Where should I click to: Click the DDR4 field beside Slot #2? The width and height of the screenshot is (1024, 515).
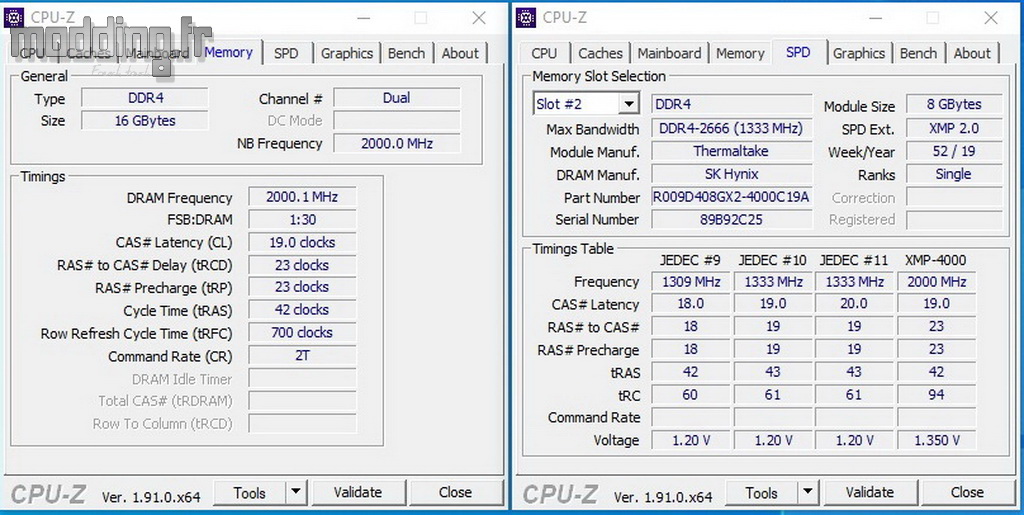pyautogui.click(x=731, y=104)
